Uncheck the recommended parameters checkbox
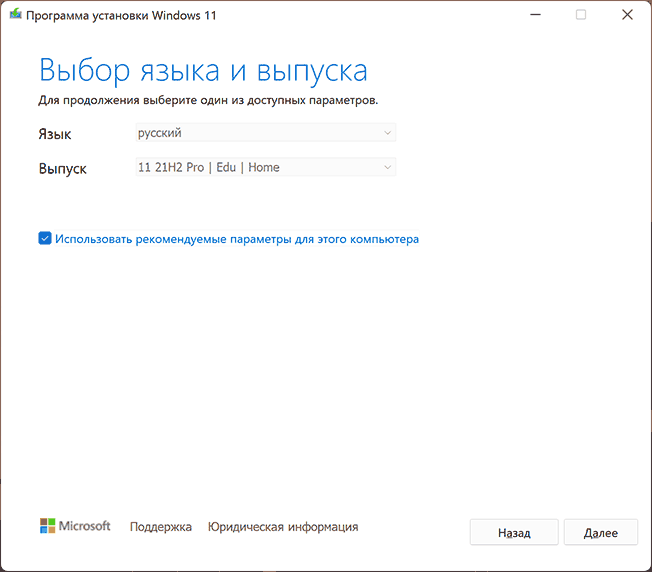This screenshot has height=572, width=652. pyautogui.click(x=45, y=239)
